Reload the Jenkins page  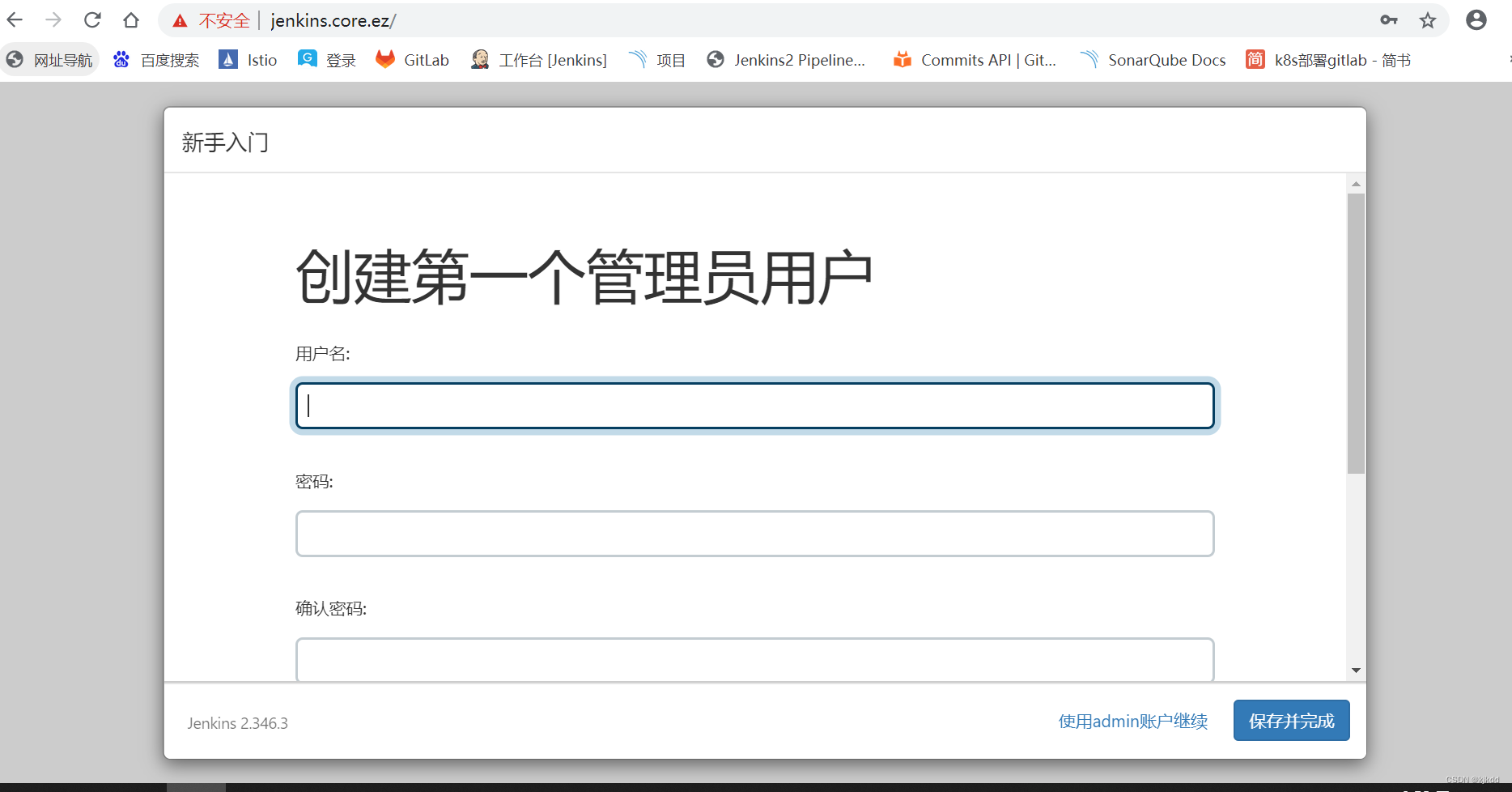pyautogui.click(x=92, y=20)
